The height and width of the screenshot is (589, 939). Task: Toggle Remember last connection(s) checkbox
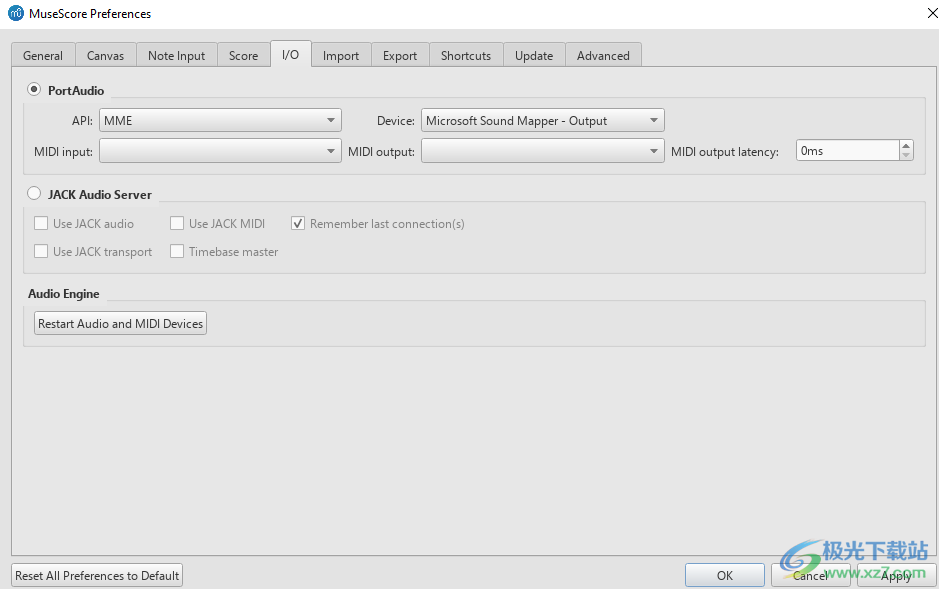[298, 224]
